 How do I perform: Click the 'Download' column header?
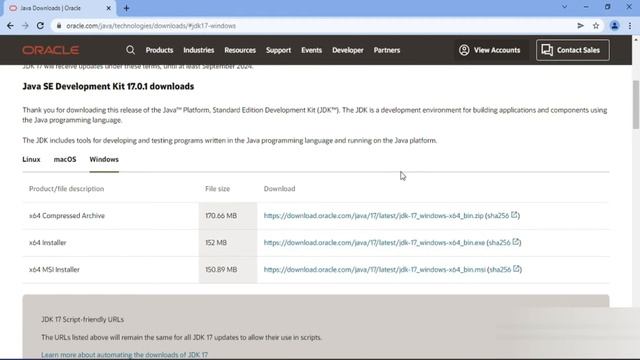(x=280, y=189)
